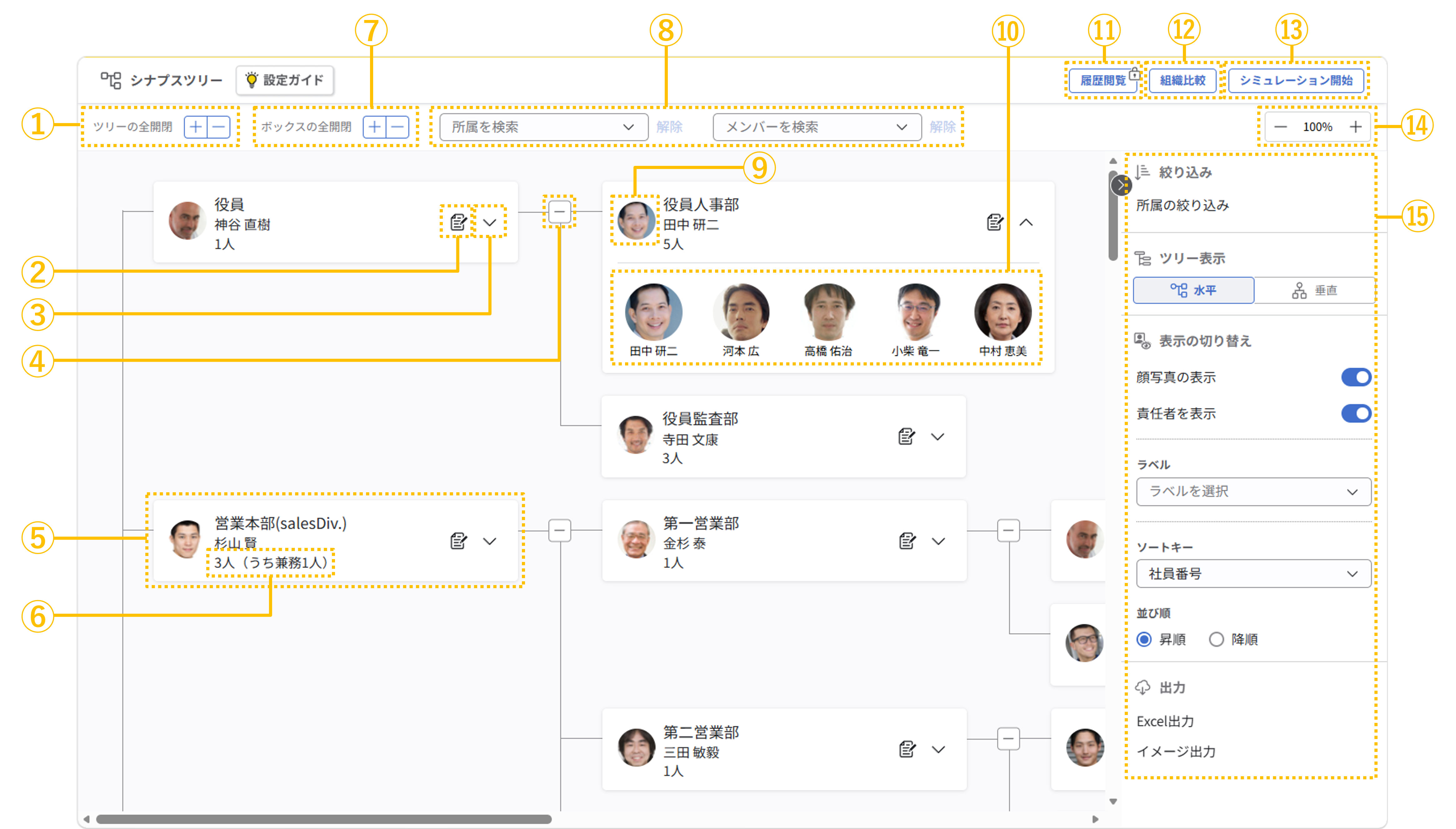Open edit icon on 役員 box
1456x829 pixels.
pyautogui.click(x=458, y=222)
